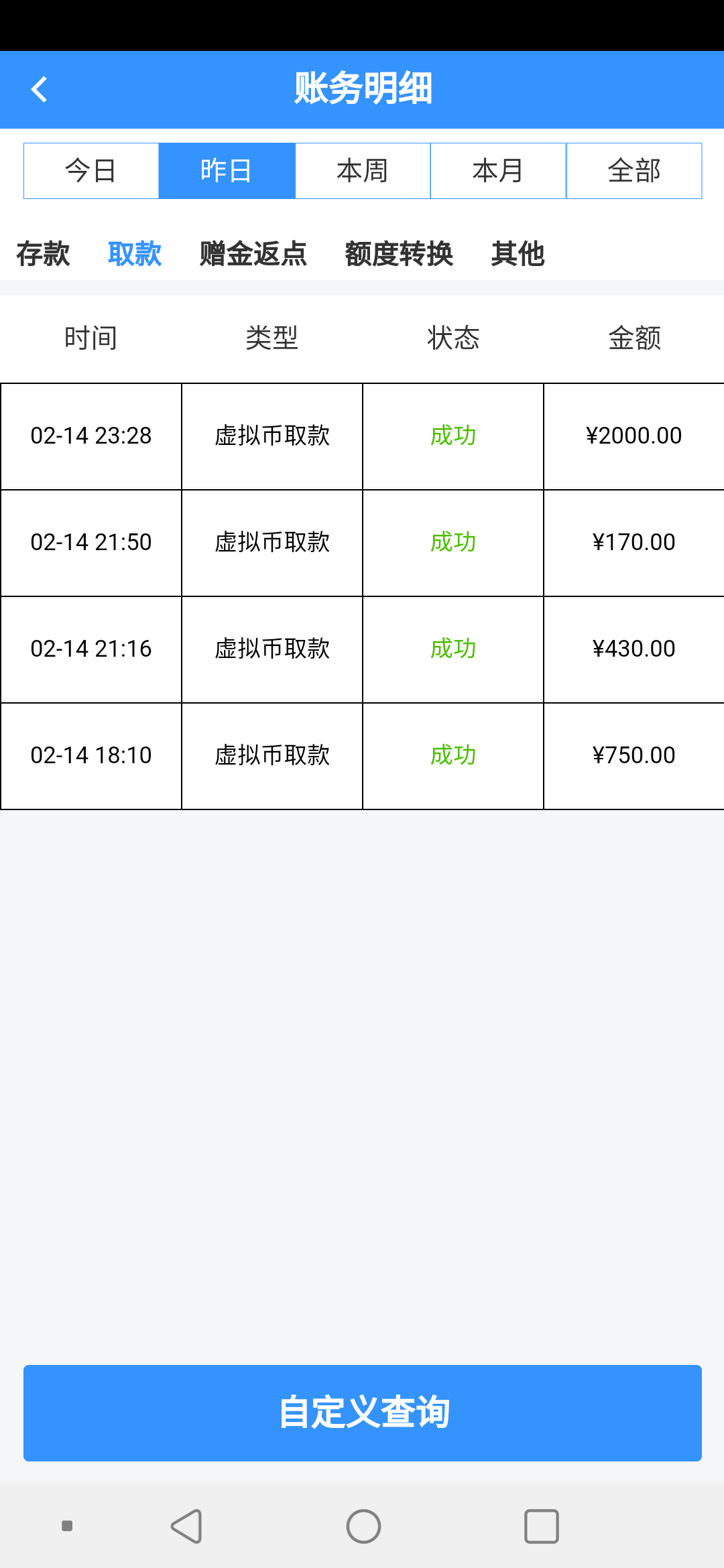The width and height of the screenshot is (724, 1568).
Task: Tap the small dot in navigation bar
Action: [x=67, y=1526]
